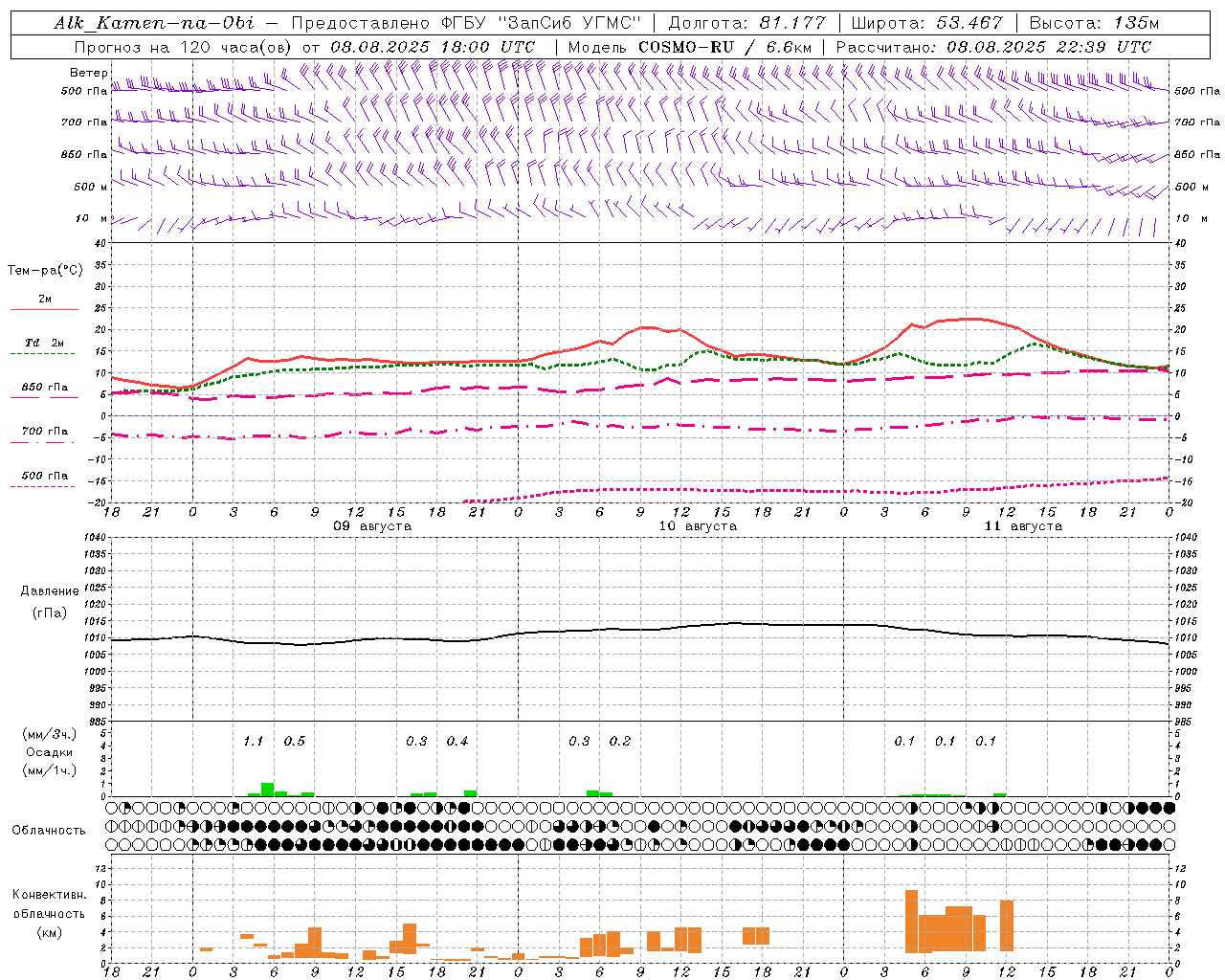
Task: Click the 'Конвективн.' convective label
Action: tap(49, 895)
